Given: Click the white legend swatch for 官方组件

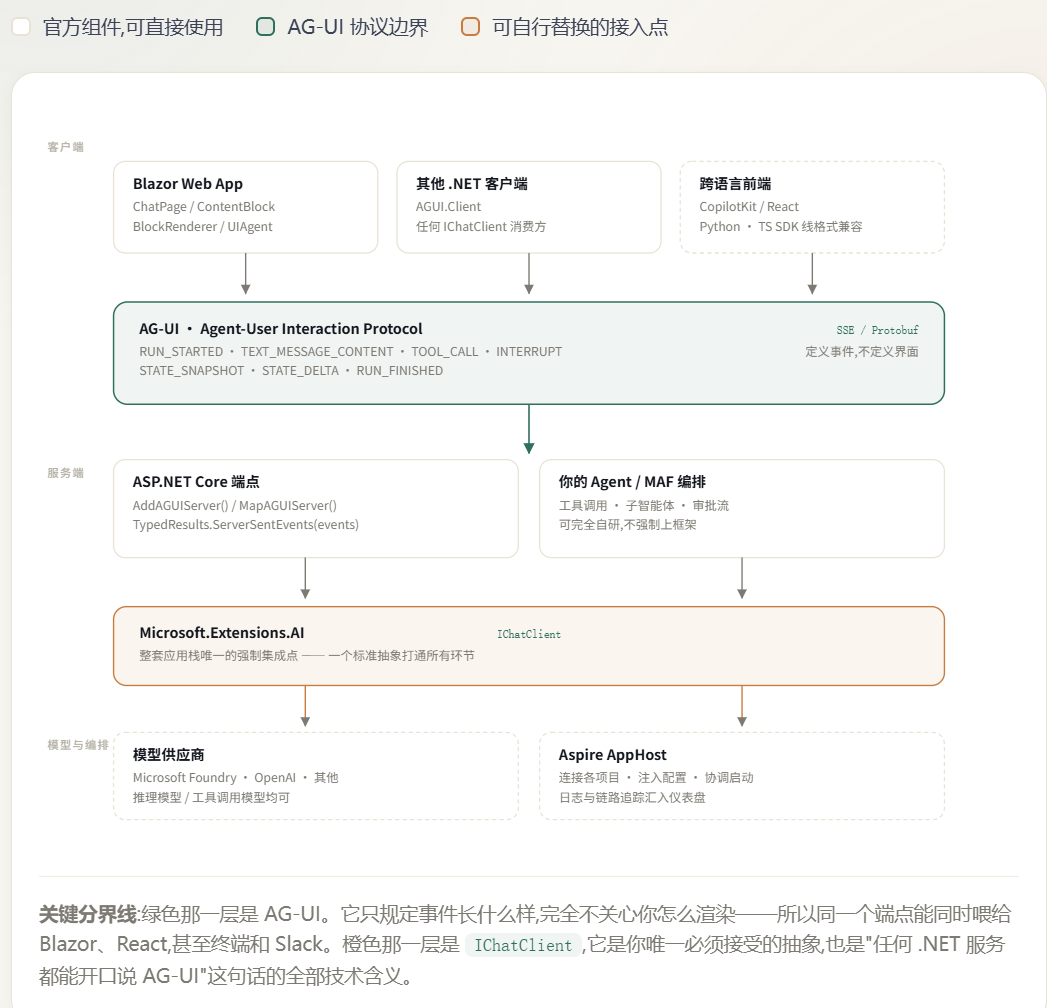Looking at the screenshot, I should tap(21, 27).
